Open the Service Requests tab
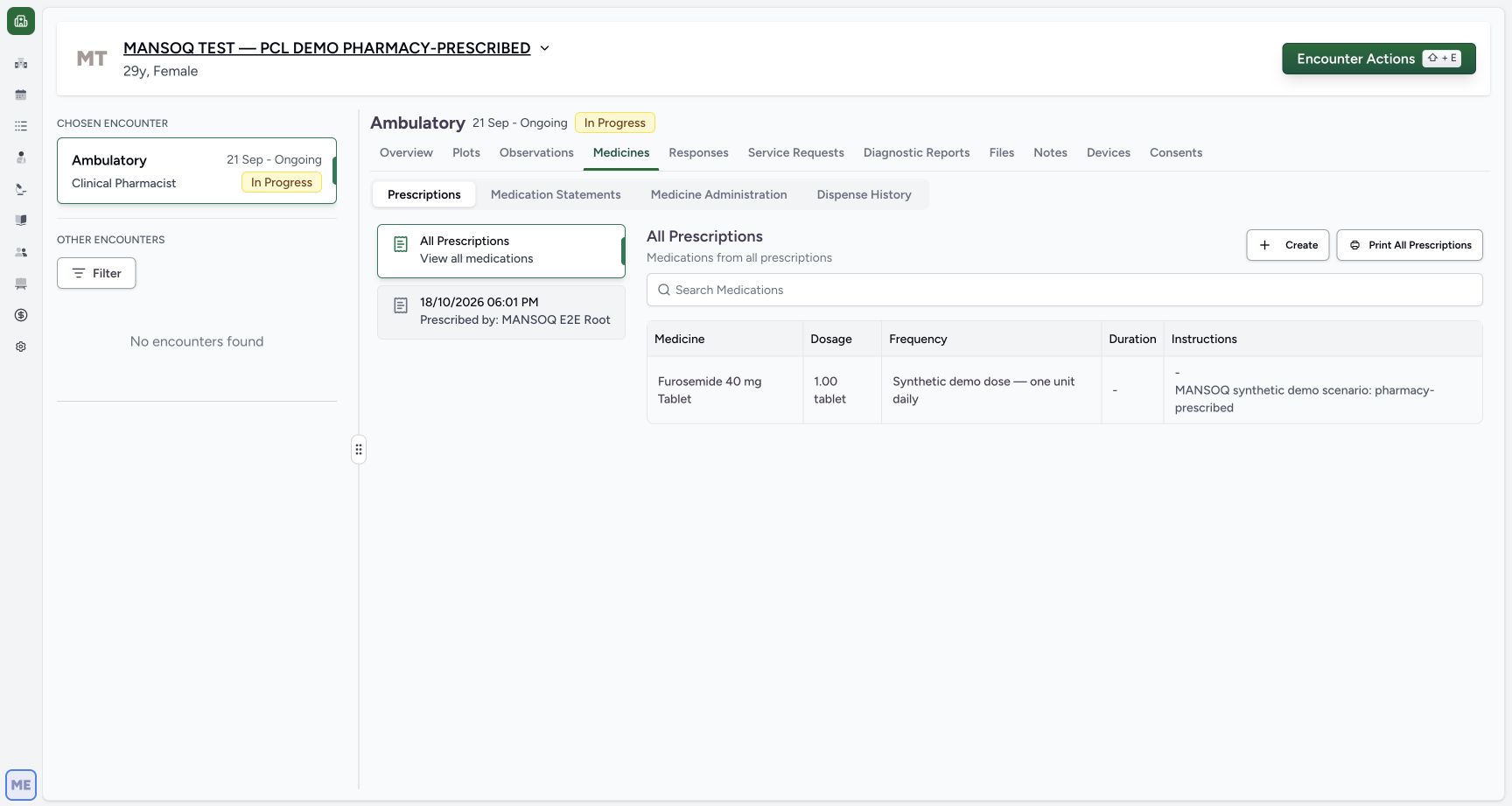Viewport: 1512px width, 806px height. pos(795,152)
